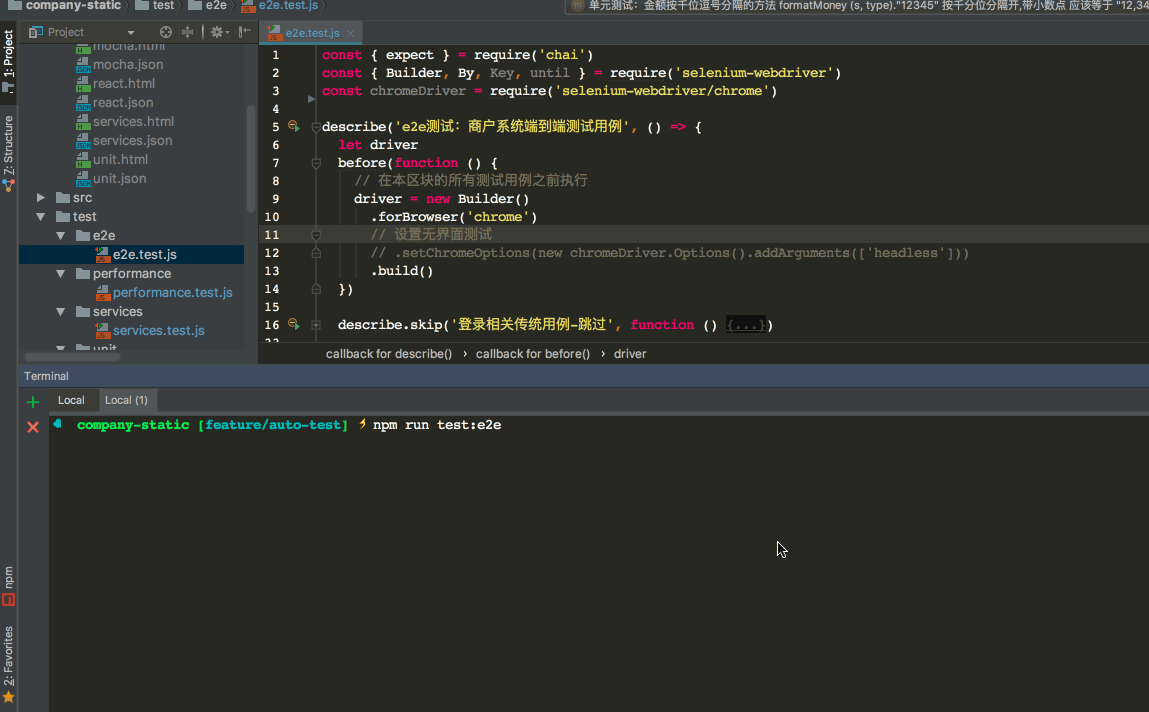Expand the src folder
1149x712 pixels.
point(41,198)
